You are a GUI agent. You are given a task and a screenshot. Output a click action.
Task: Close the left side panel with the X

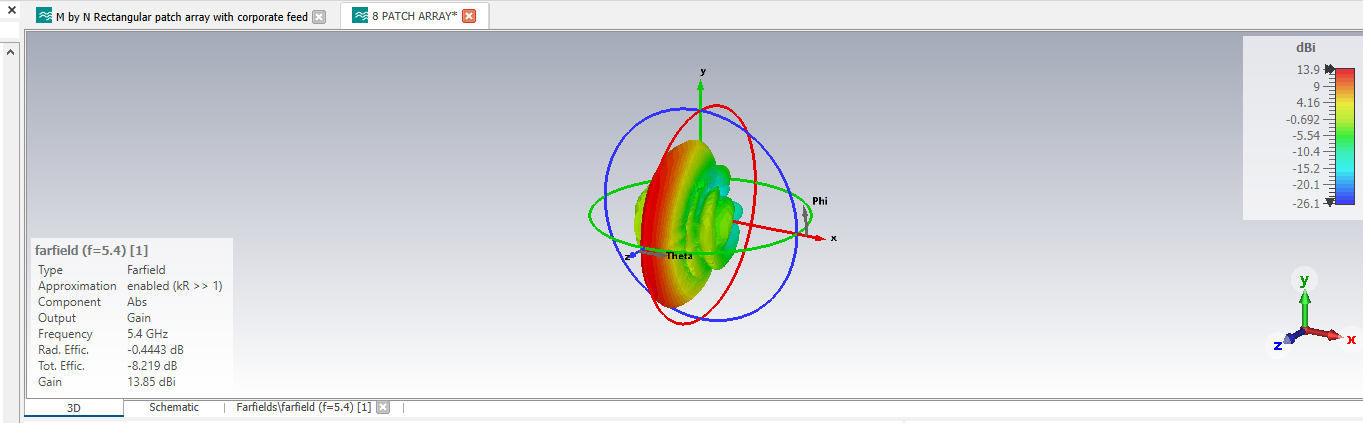tap(13, 10)
